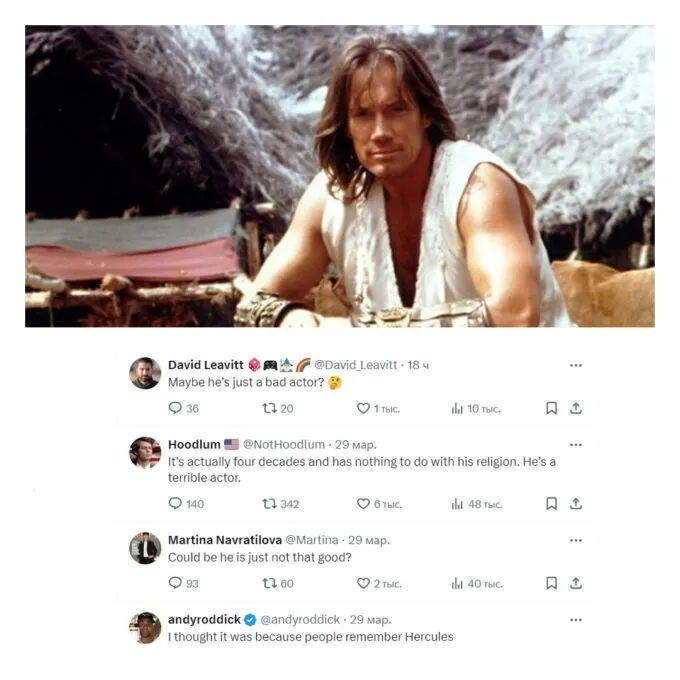Reply to Hoodlum's tweet
The width and height of the screenshot is (680, 680).
(x=175, y=503)
